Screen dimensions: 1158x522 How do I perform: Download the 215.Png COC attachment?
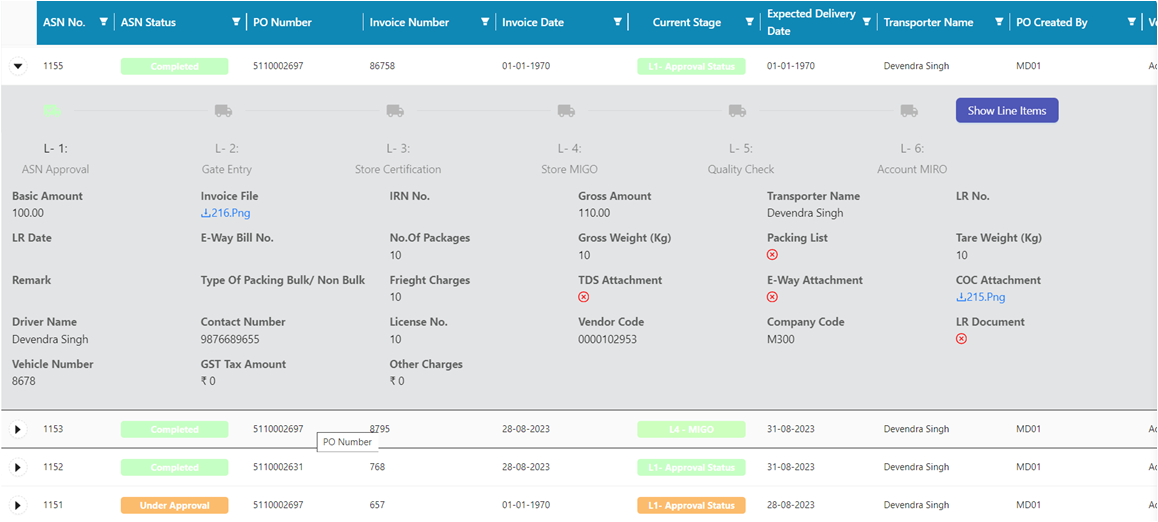point(981,298)
